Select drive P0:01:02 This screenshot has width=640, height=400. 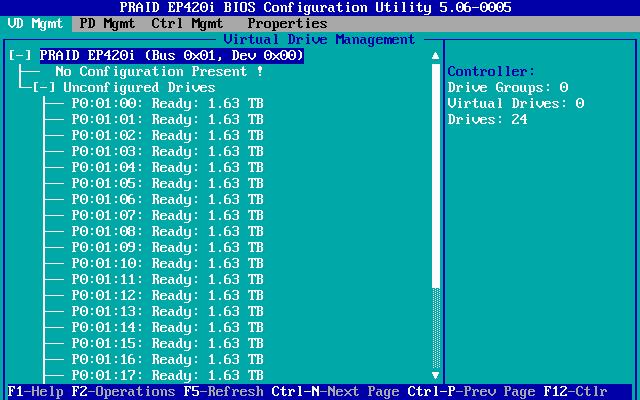tap(167, 135)
